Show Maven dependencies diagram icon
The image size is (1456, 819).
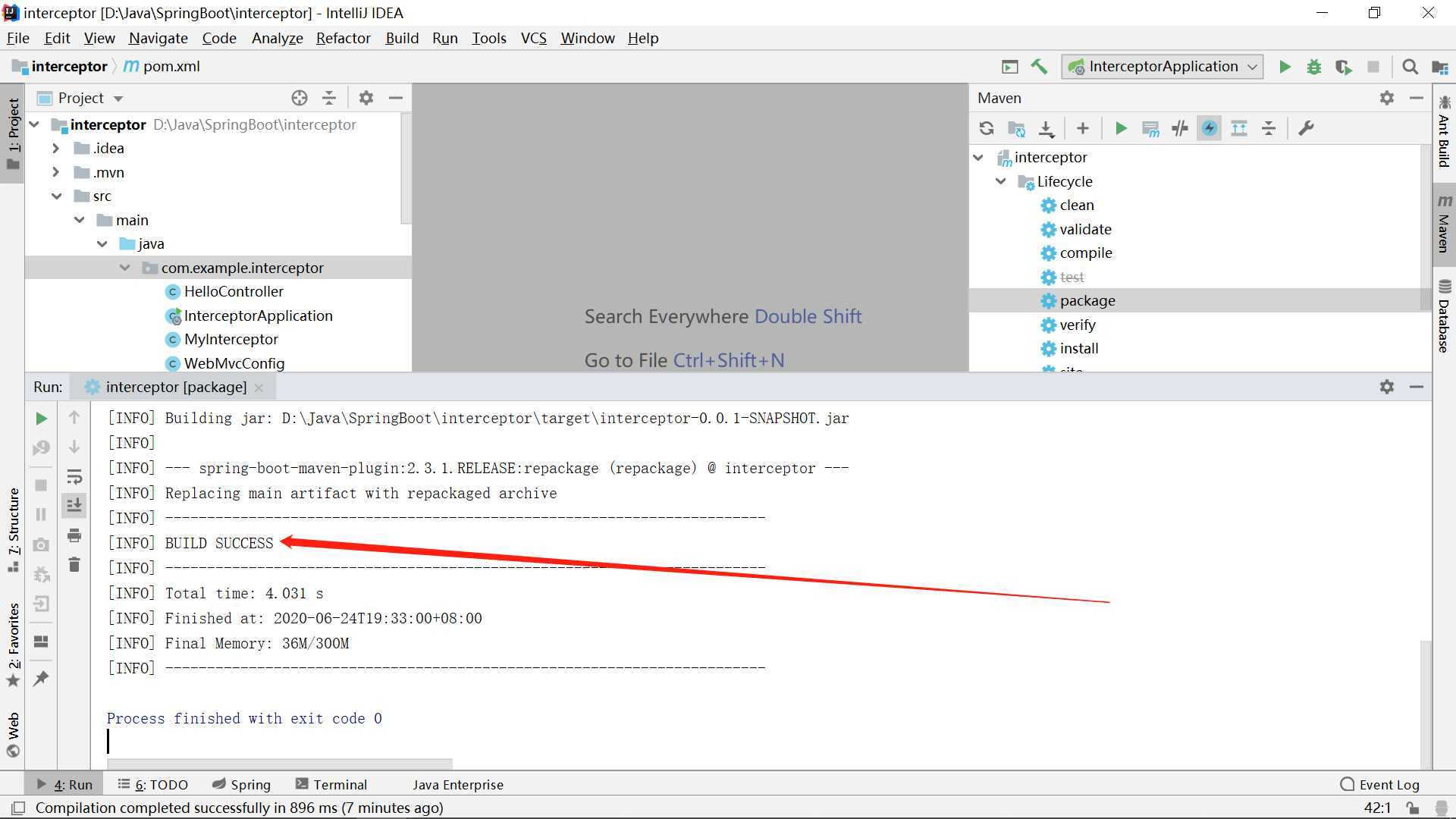(1239, 128)
